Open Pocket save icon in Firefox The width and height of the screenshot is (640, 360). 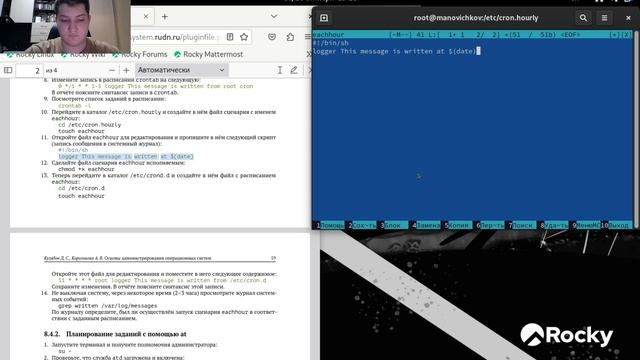(272, 37)
